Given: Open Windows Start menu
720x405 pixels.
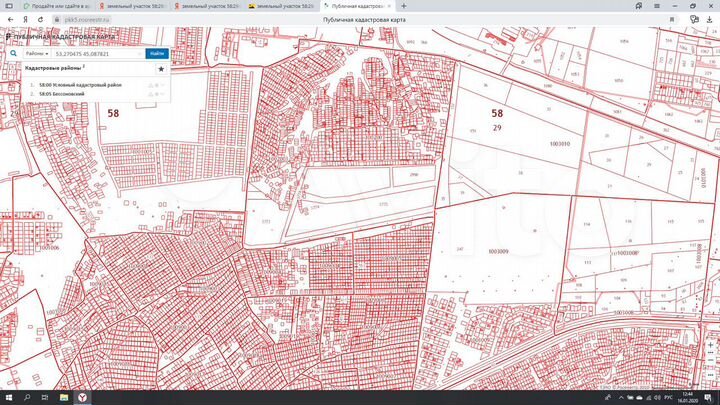Looking at the screenshot, I should tap(8, 397).
